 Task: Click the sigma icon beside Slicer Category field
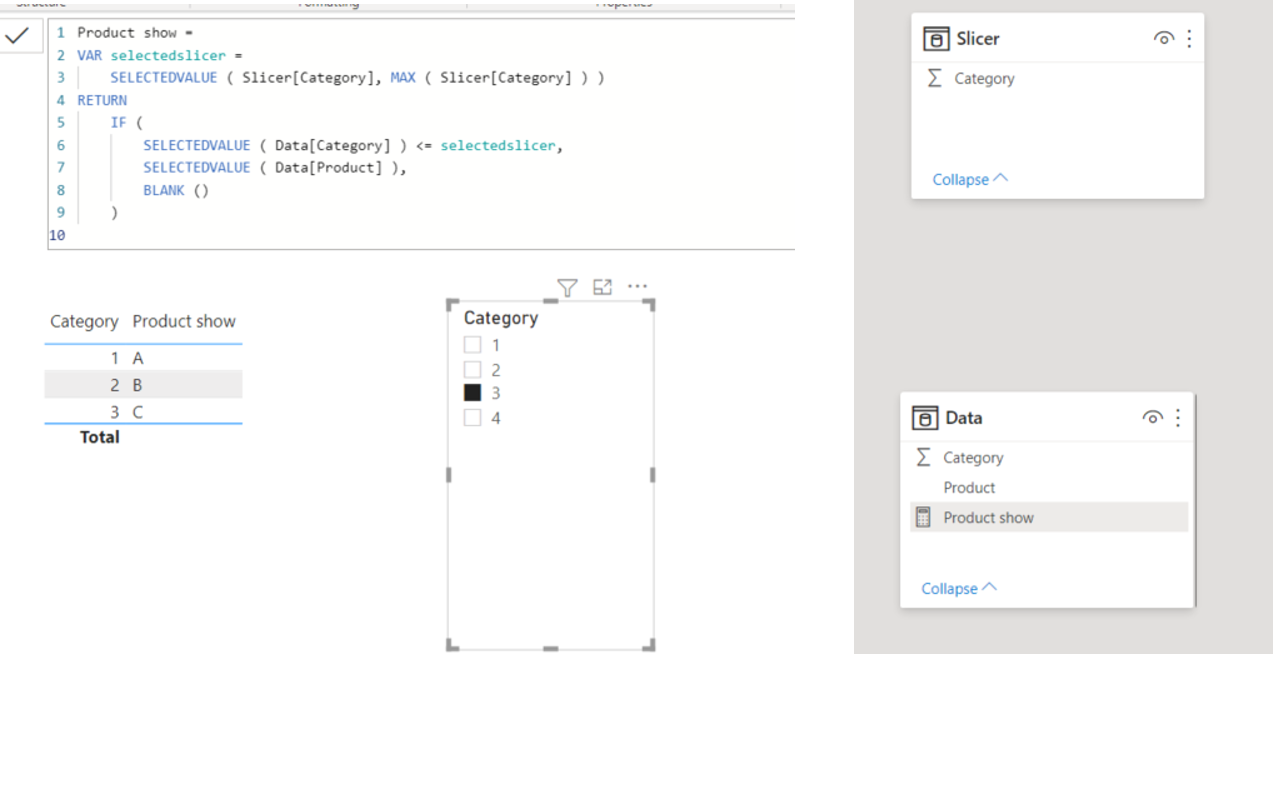click(x=934, y=78)
